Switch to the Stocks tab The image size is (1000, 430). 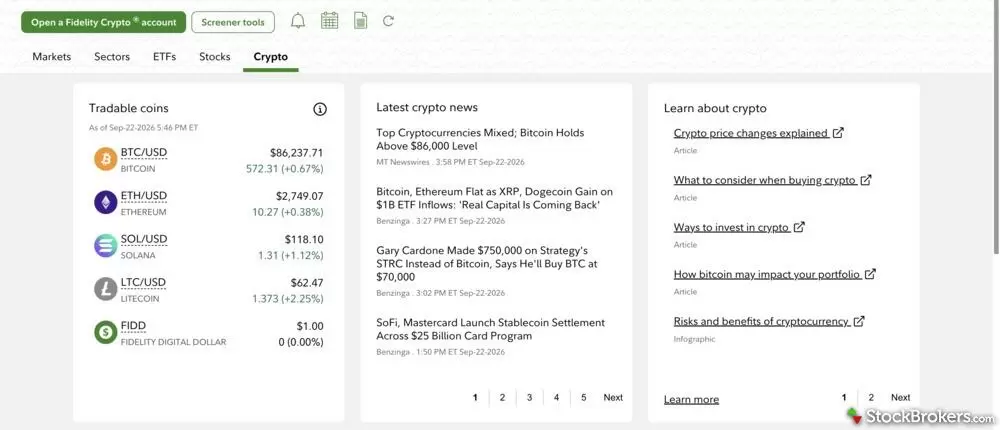pyautogui.click(x=214, y=56)
